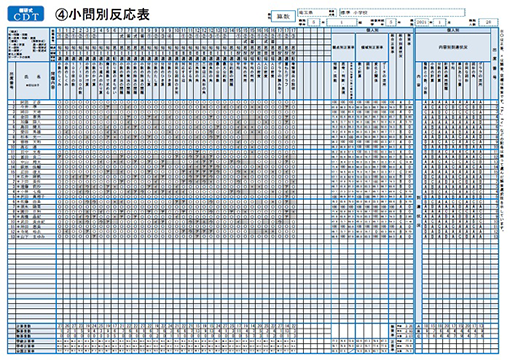Click the month field right of 2021
Viewport: 510px width, 360px height.
(x=440, y=22)
